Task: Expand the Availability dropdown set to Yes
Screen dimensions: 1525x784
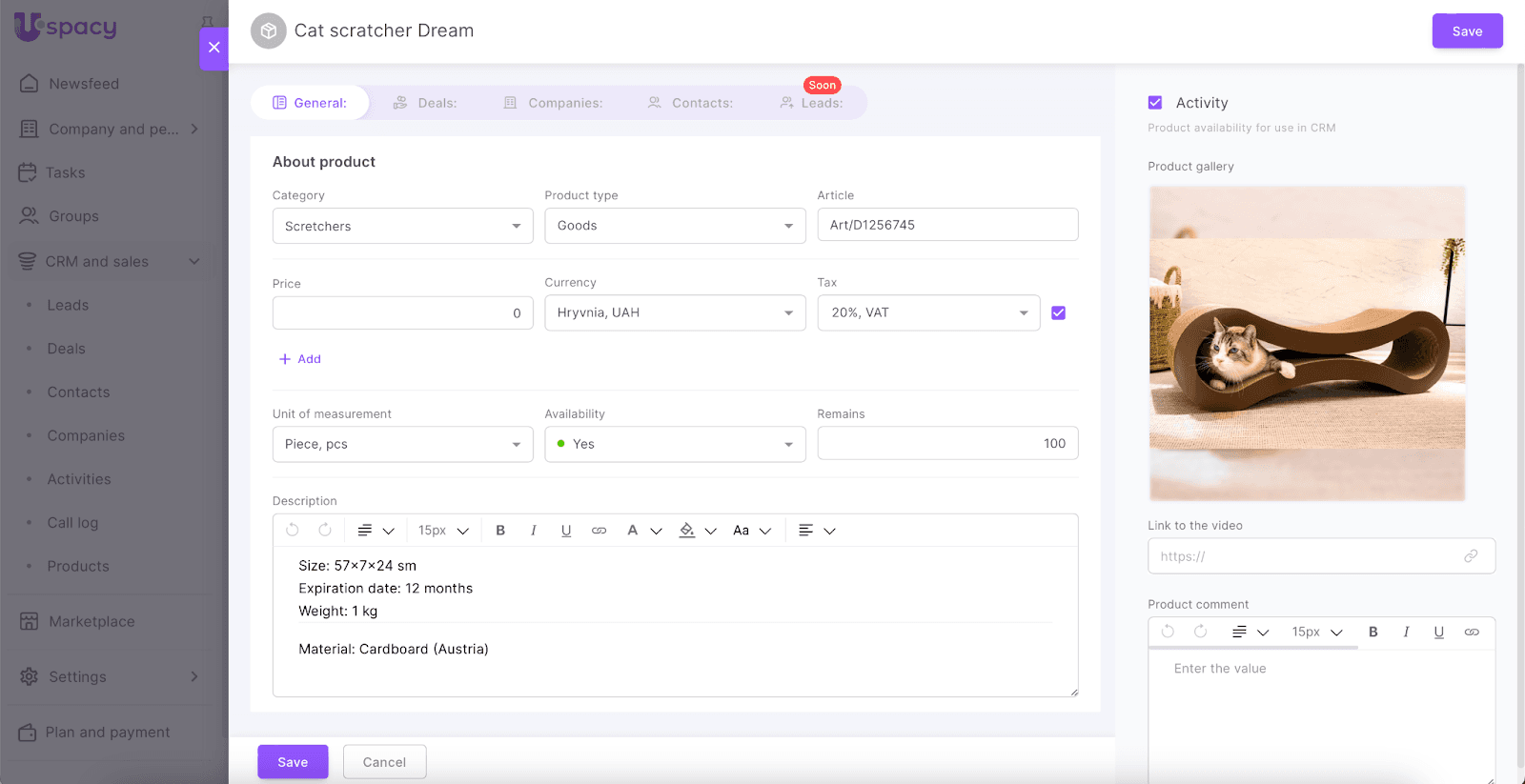Action: pos(675,444)
